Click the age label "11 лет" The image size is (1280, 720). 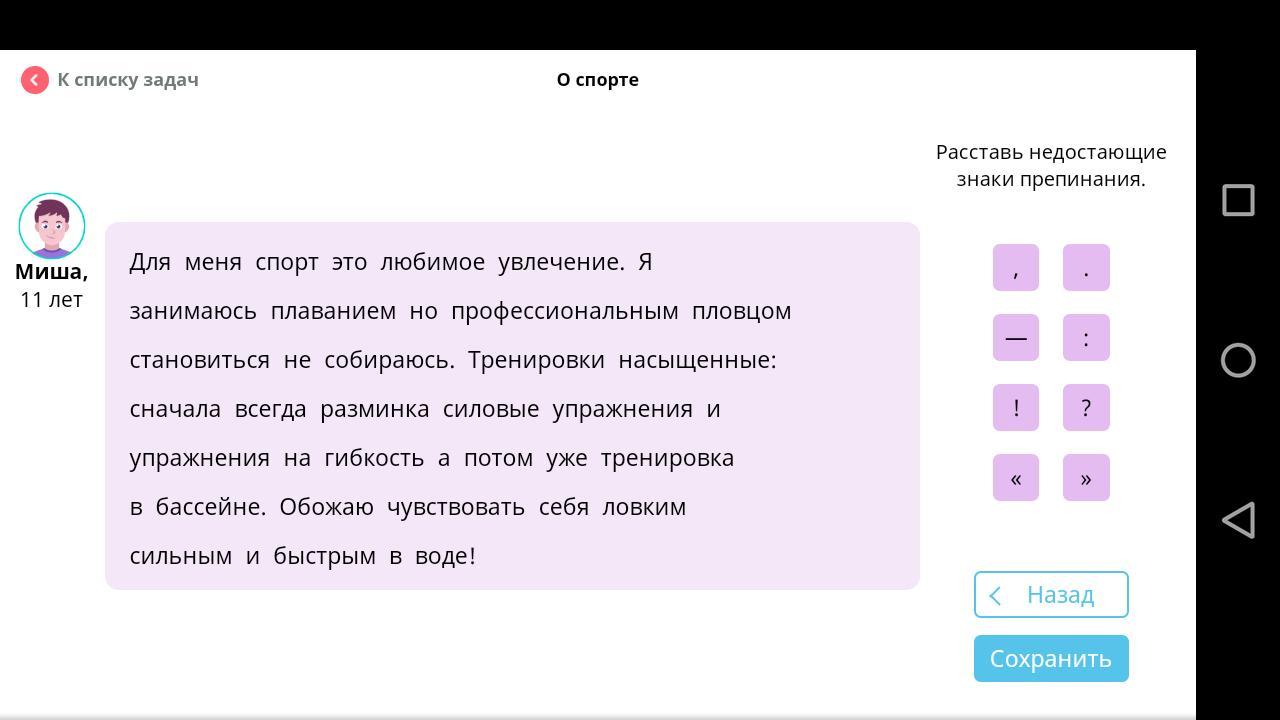click(52, 300)
